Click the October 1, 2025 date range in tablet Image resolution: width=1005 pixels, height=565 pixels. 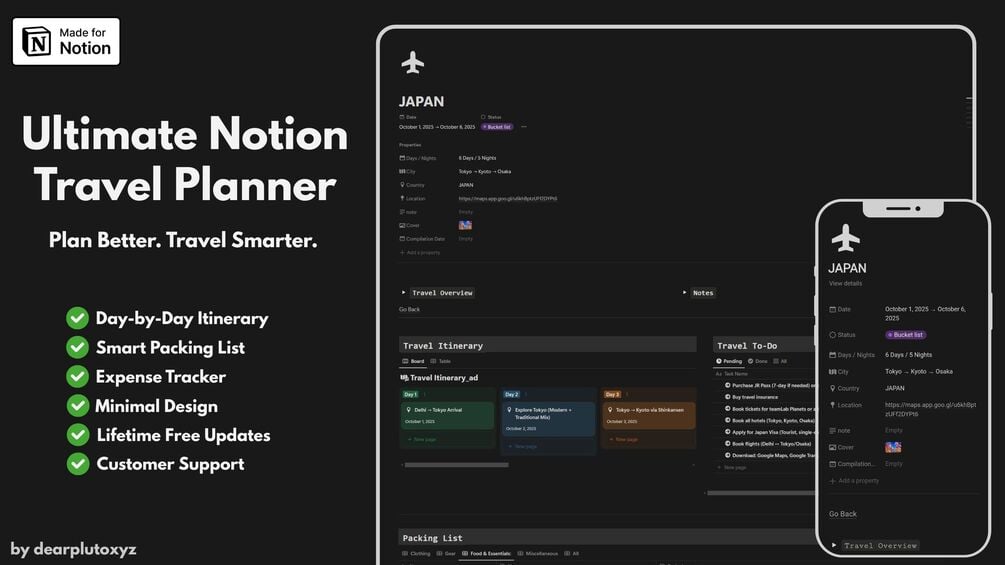point(436,127)
